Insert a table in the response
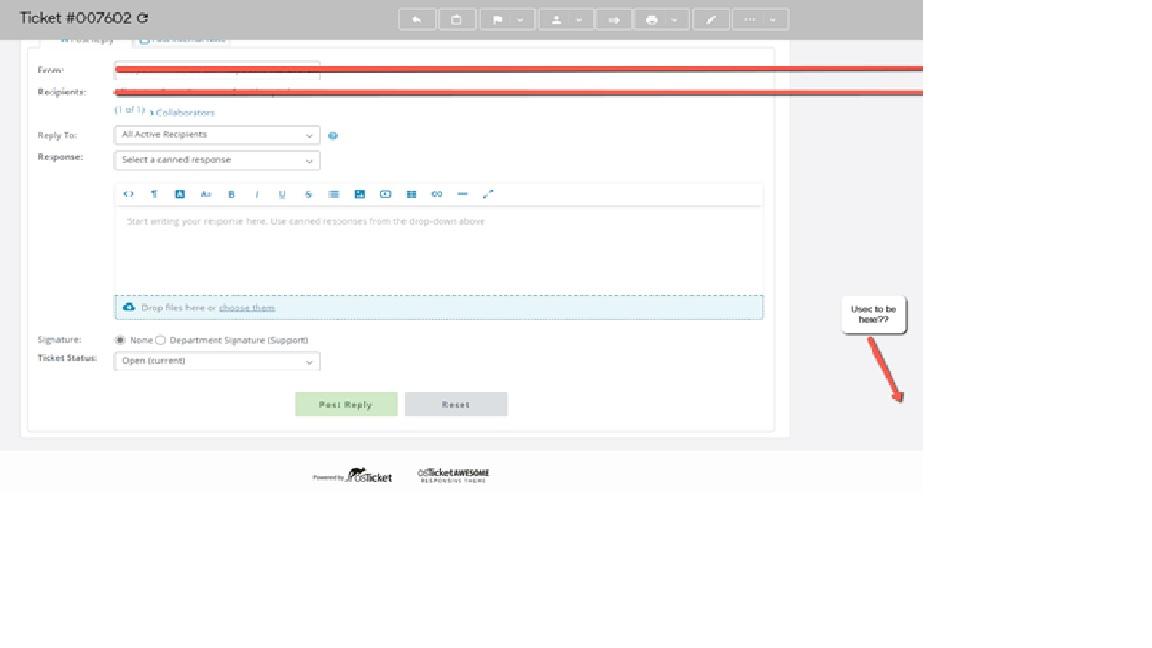The height and width of the screenshot is (648, 1152). tap(411, 194)
